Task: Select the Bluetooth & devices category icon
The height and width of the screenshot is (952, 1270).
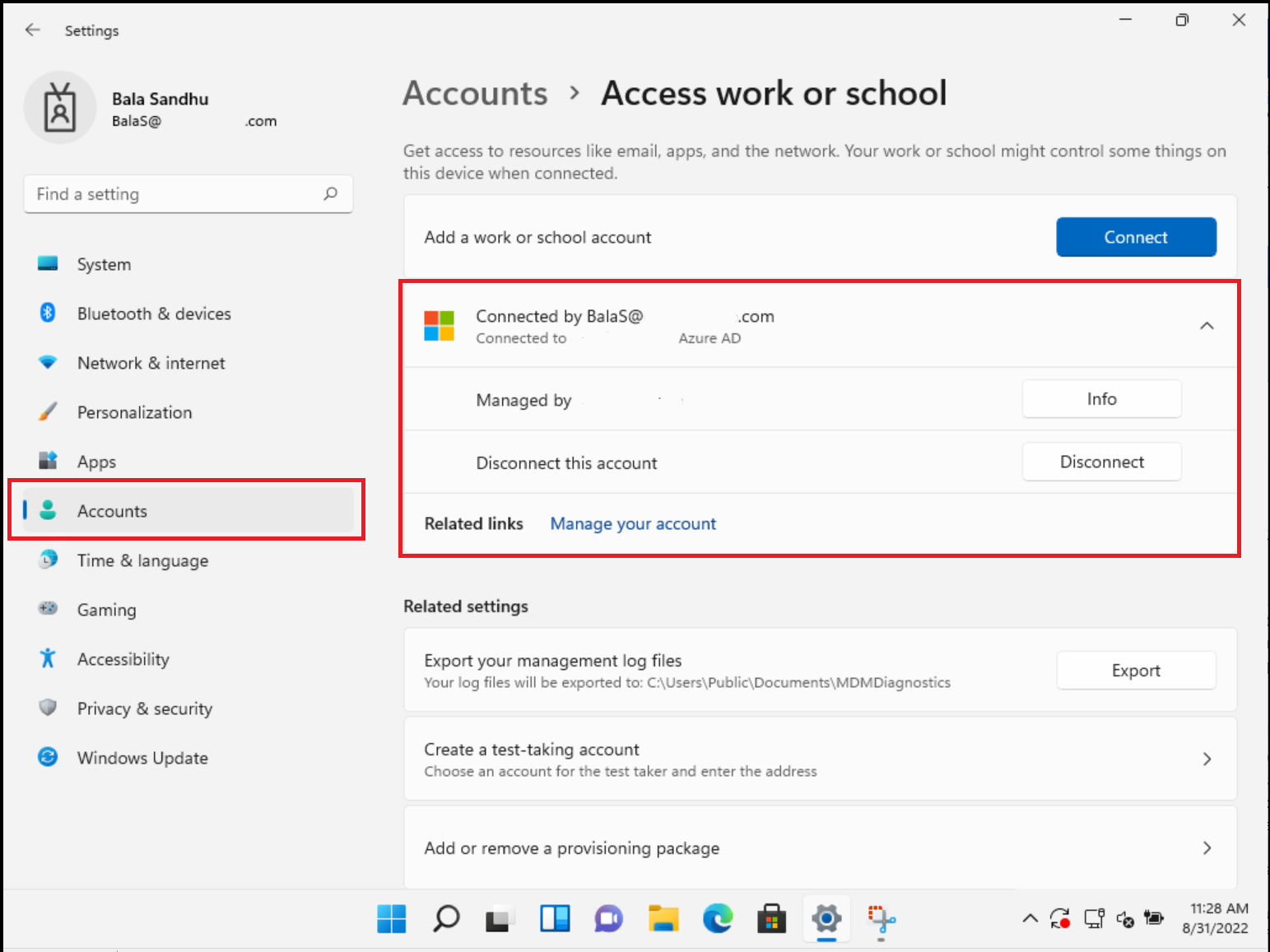Action: 48,313
